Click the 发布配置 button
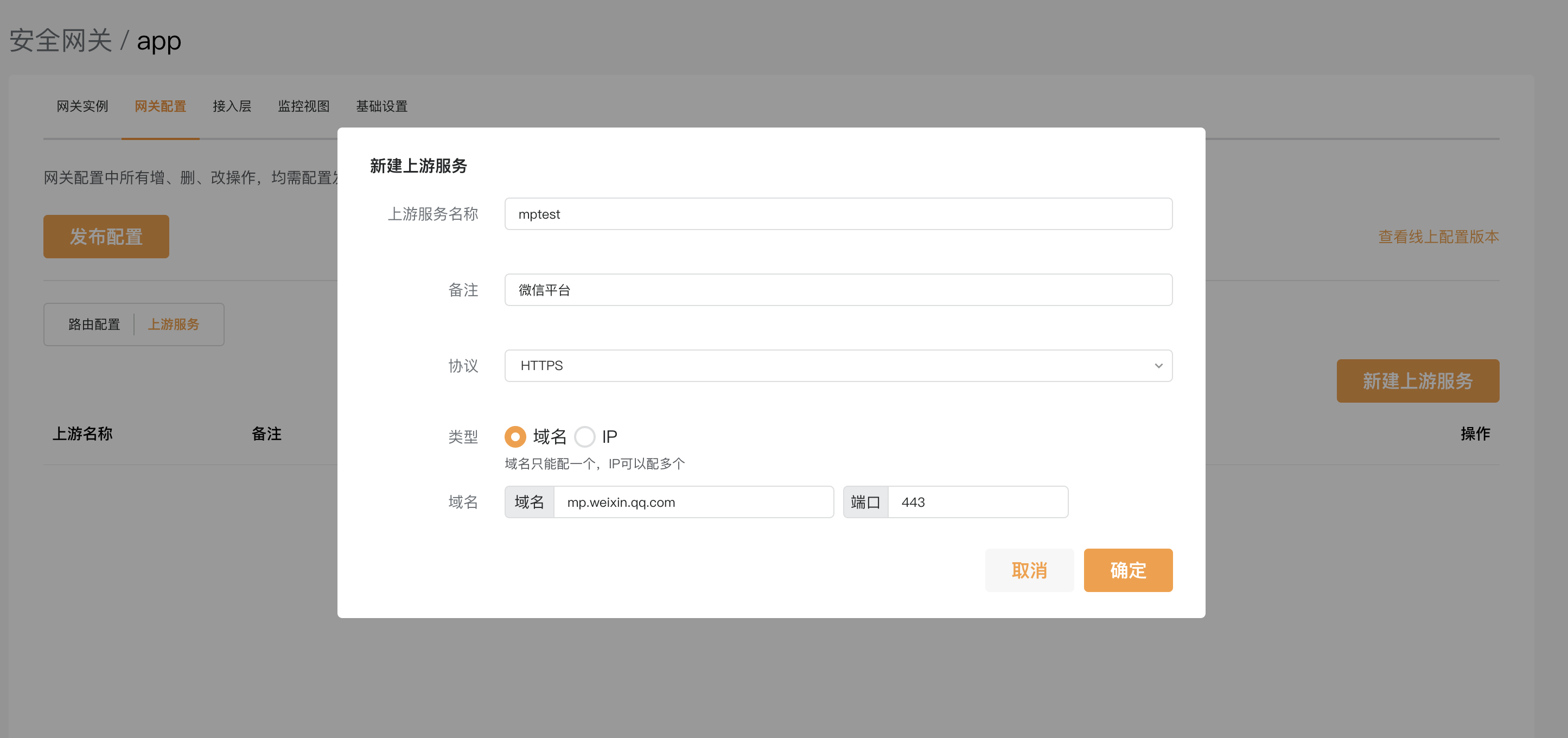Screen dimensions: 1568x738 click(x=106, y=236)
